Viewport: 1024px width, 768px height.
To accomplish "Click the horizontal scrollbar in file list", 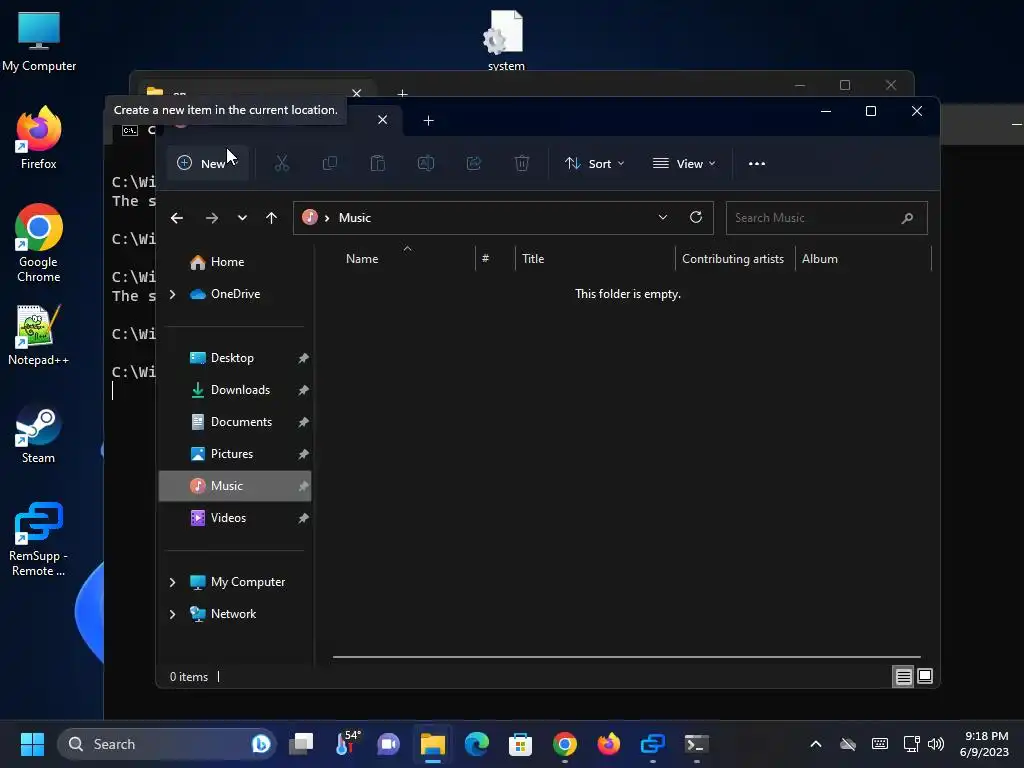I will click(627, 657).
